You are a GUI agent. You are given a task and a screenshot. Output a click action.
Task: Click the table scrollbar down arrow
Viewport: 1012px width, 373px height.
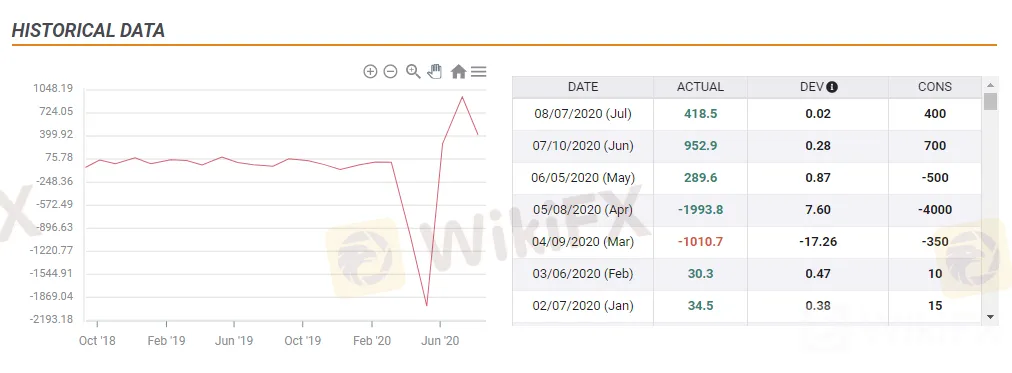pyautogui.click(x=991, y=316)
